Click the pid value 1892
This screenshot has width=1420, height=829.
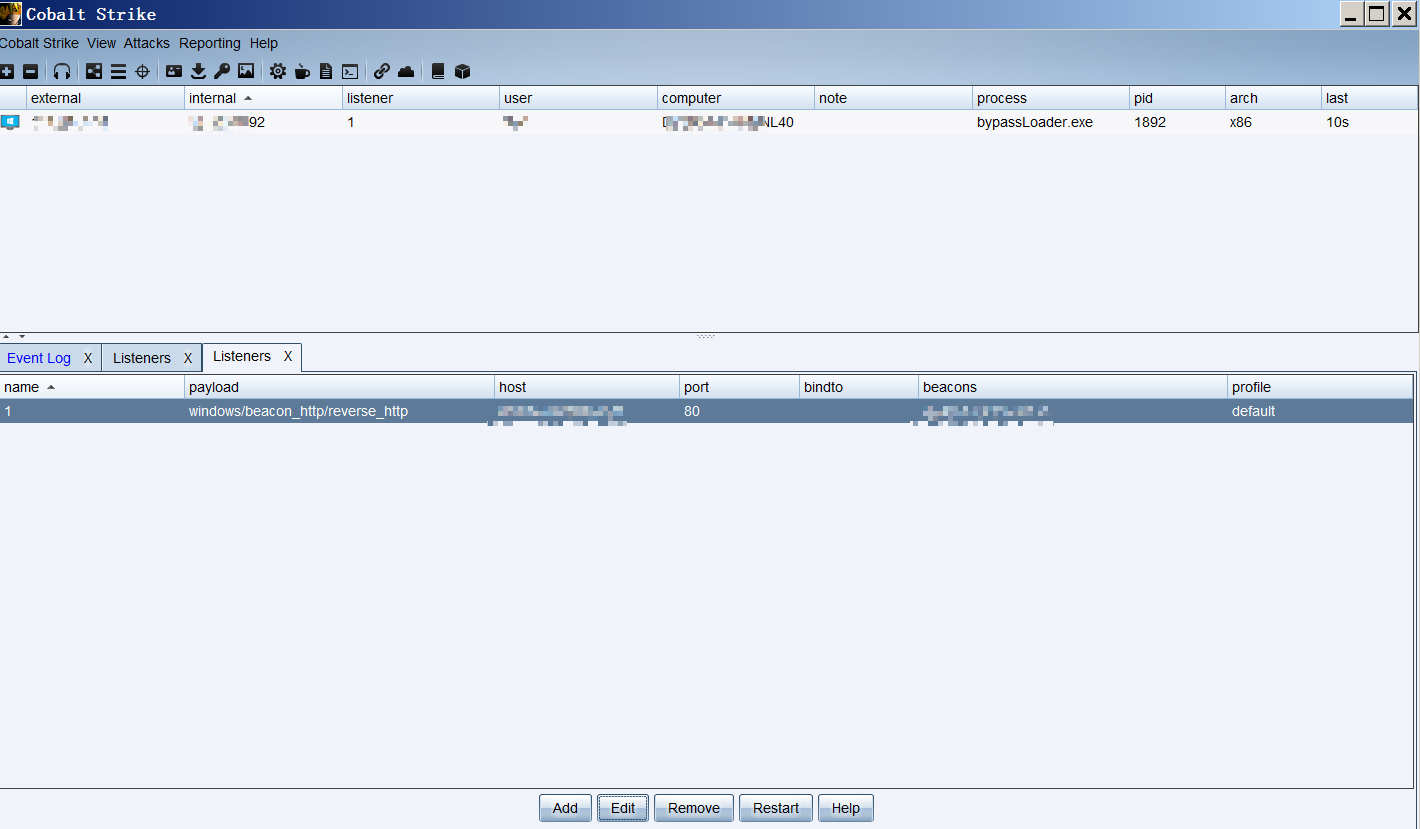1150,122
